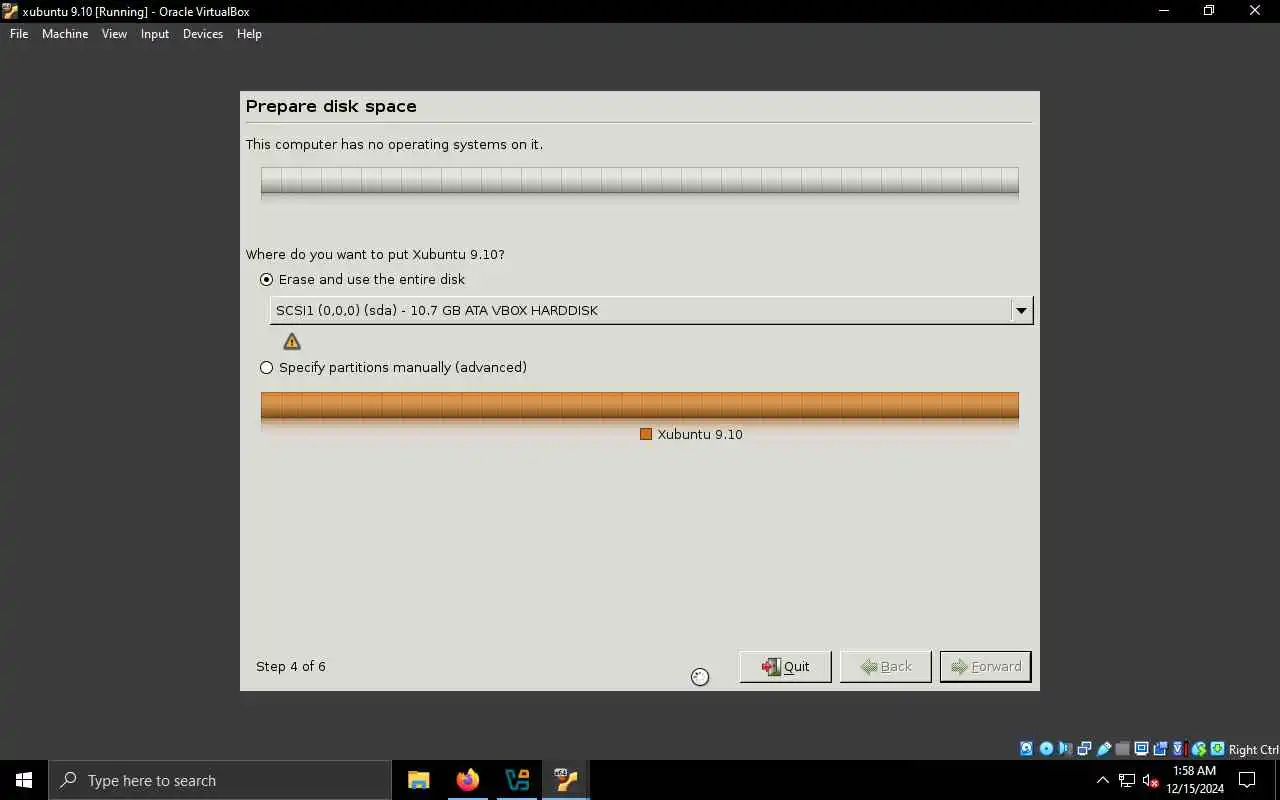This screenshot has height=800, width=1280.
Task: Click the Xubuntu 9.10 legend text
Action: point(700,434)
